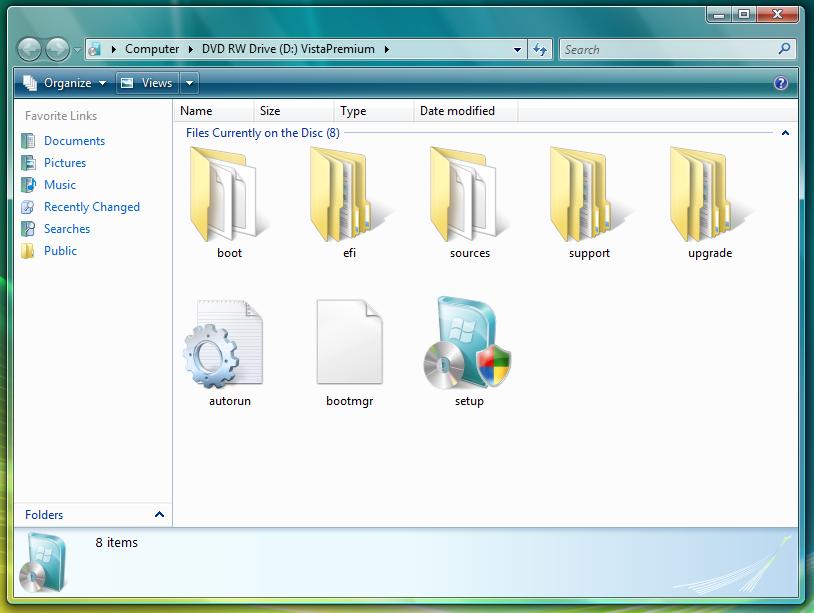Click the Recently Changed sidebar icon
This screenshot has height=613, width=814.
(28, 207)
